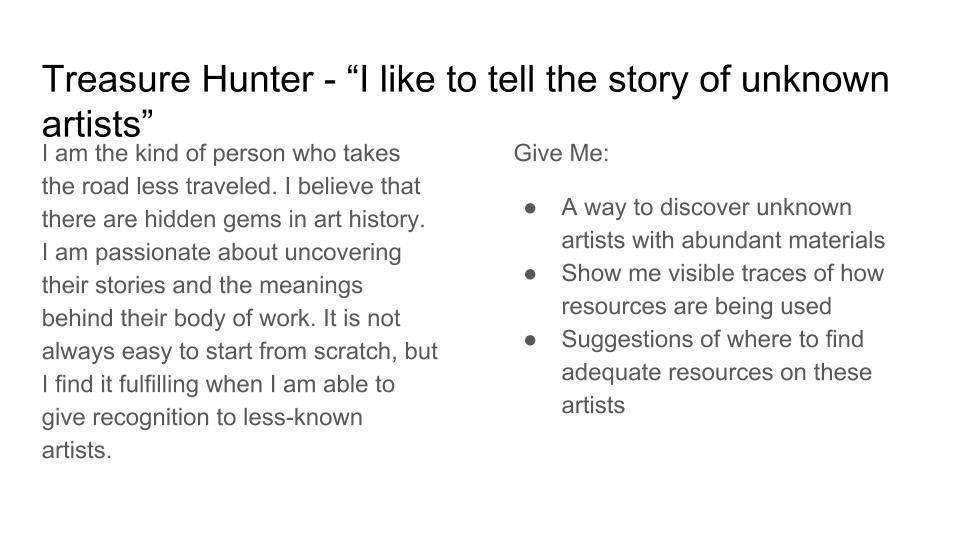This screenshot has width=960, height=540.
Task: Click 'behind their body of work' line
Action: pos(179,318)
